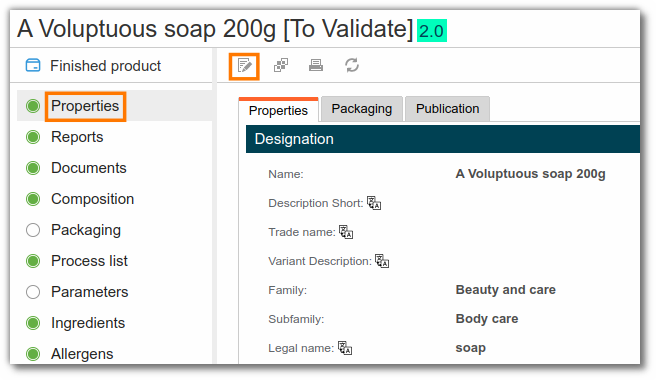Click the empty circle beside Parameters
656x380 pixels.
click(x=33, y=292)
